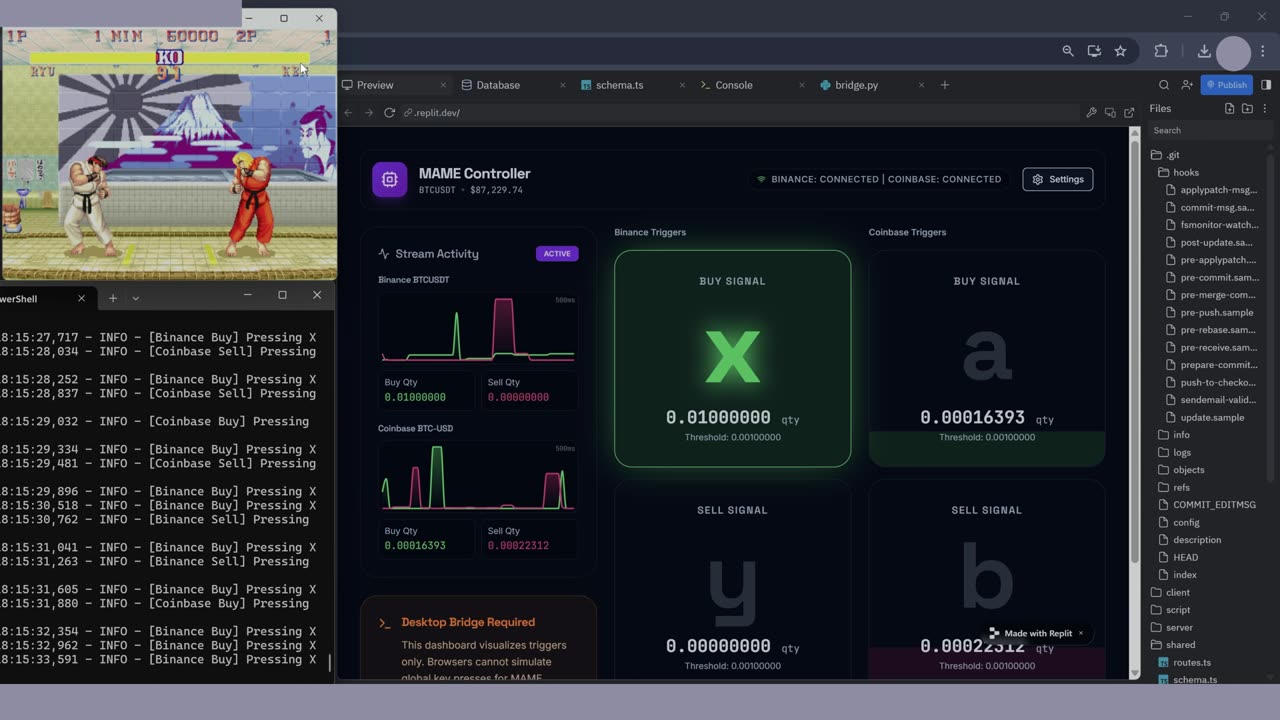Click the preview URL address bar
Image resolution: width=1280 pixels, height=720 pixels.
coord(740,113)
